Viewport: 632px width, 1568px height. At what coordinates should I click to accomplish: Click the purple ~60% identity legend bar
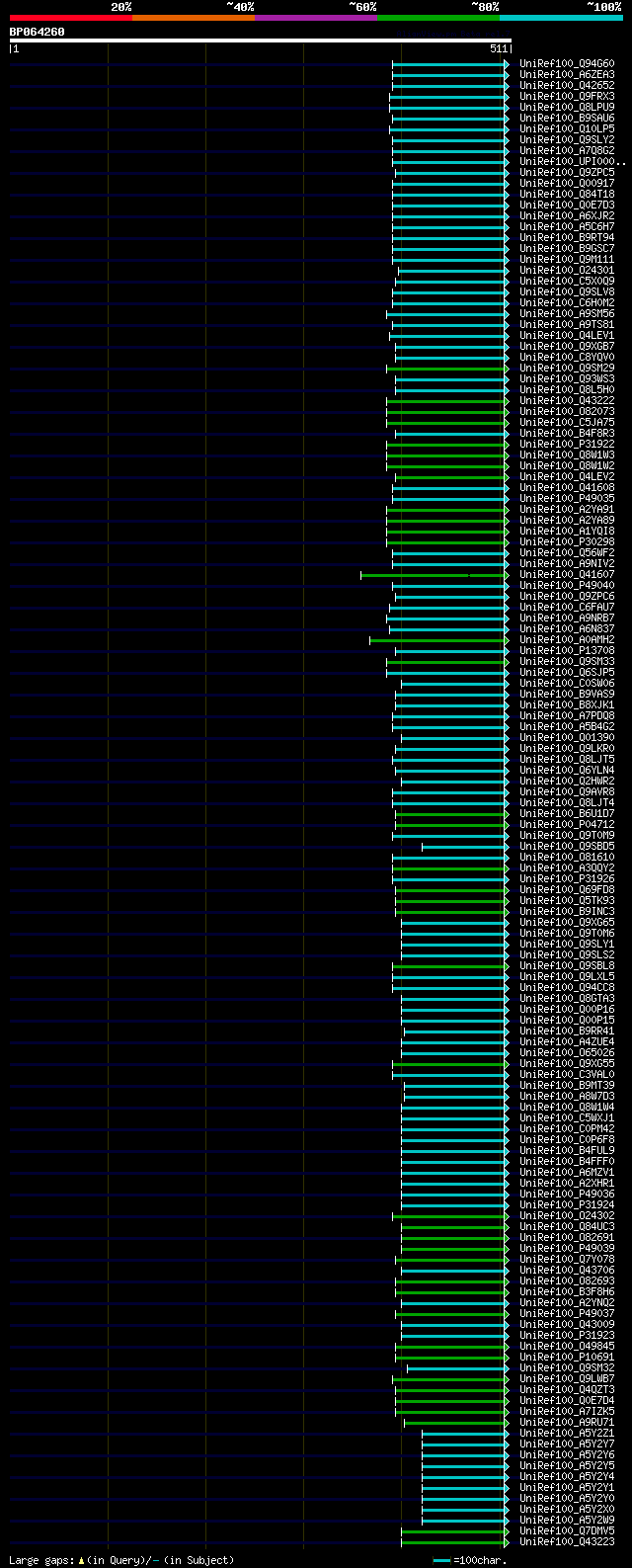coord(316,17)
